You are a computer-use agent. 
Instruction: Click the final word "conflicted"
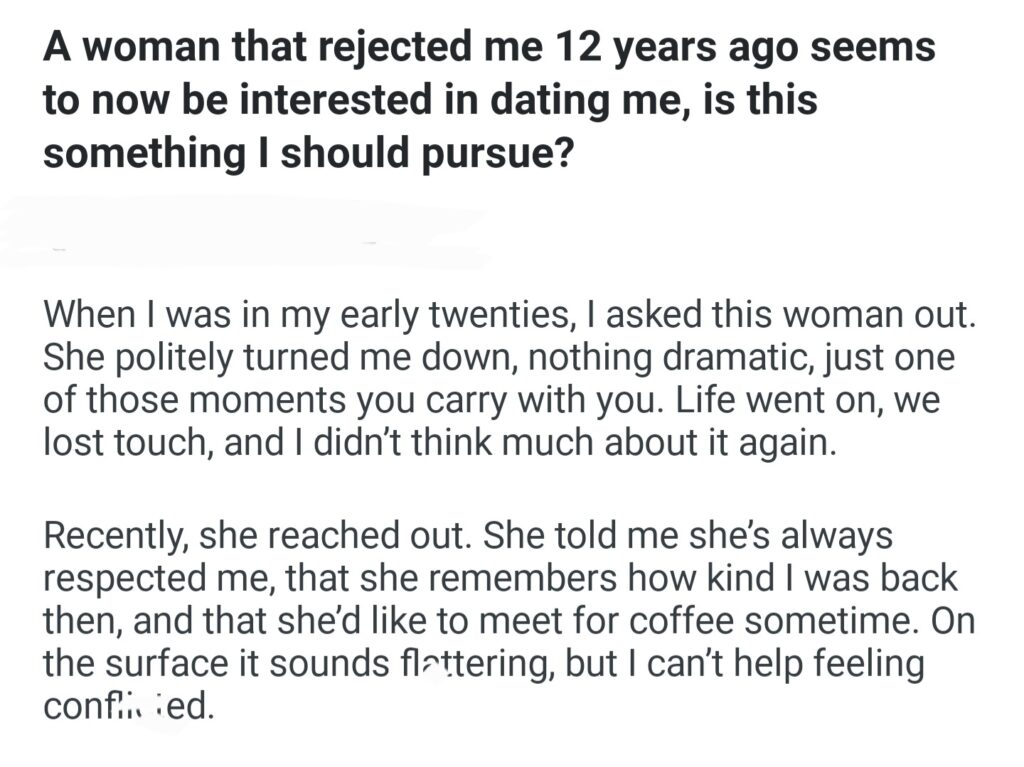coord(127,708)
